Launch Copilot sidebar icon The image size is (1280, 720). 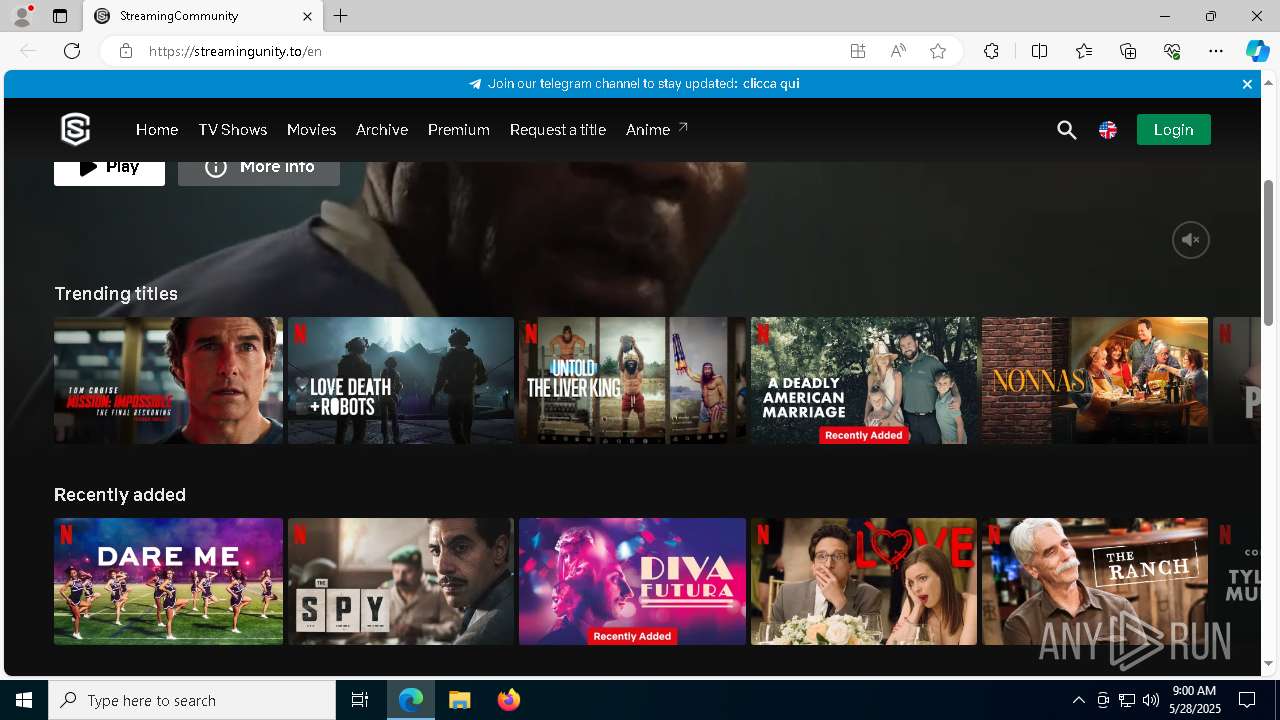1257,51
